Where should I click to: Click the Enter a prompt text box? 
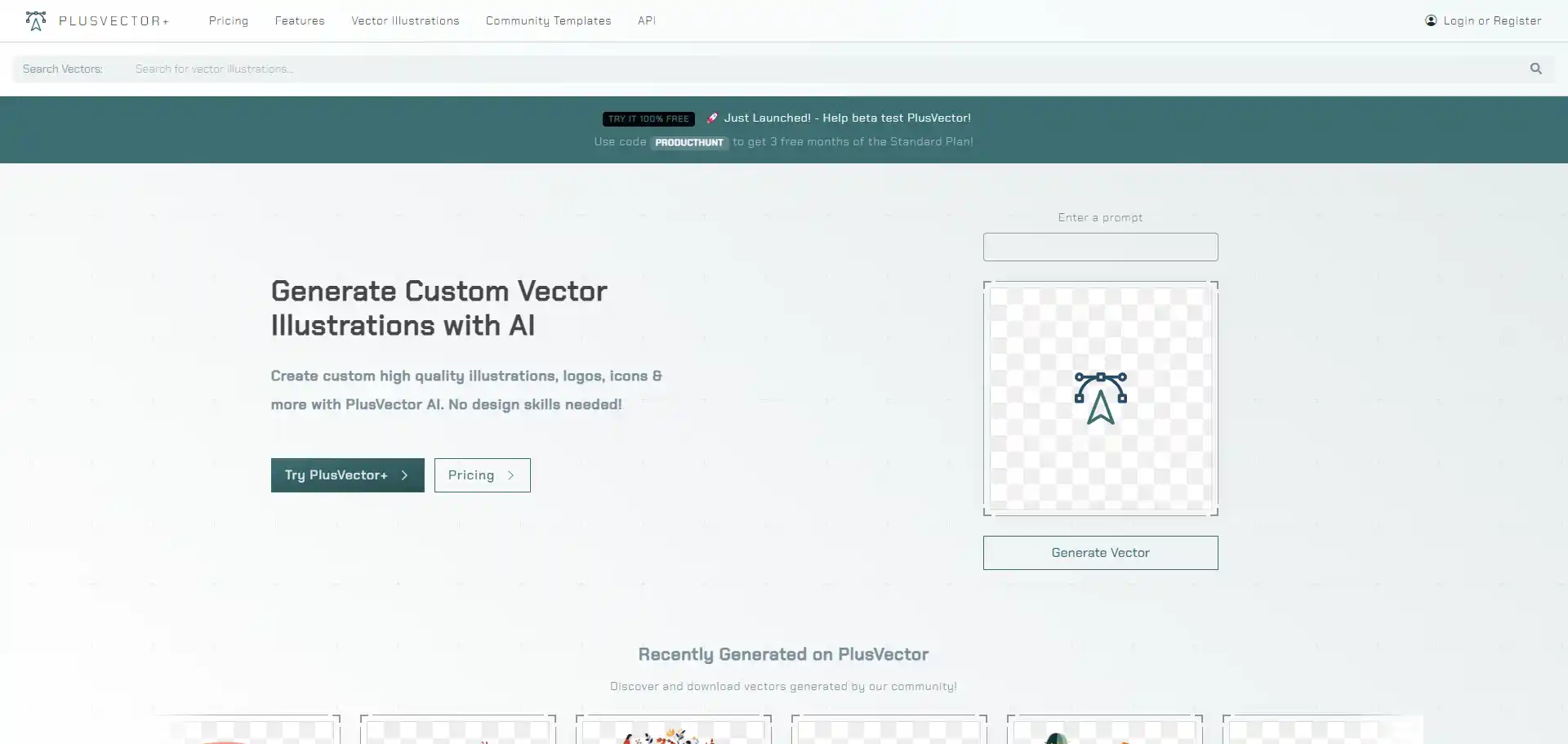1101,247
